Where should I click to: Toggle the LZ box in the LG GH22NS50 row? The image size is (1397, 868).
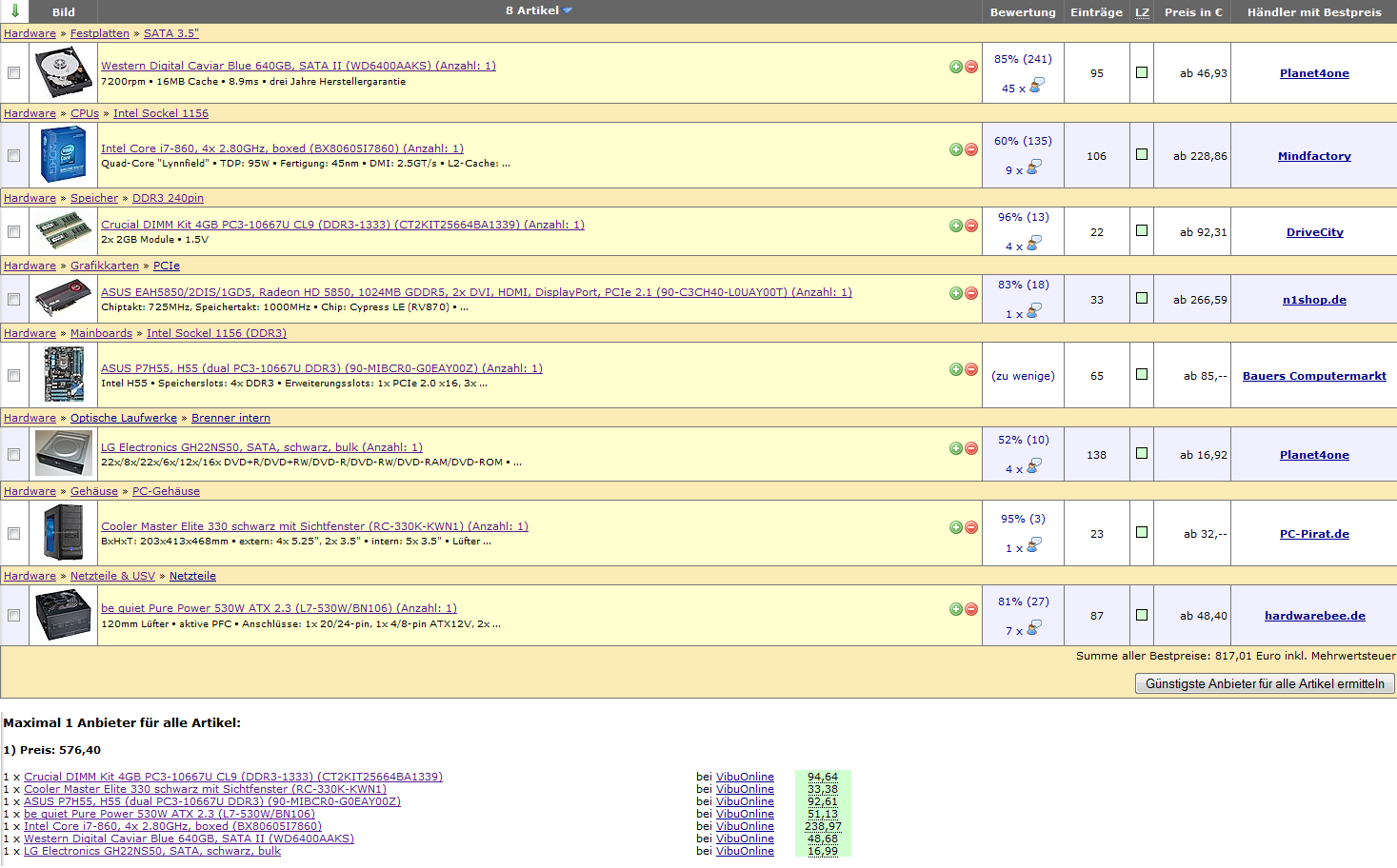[1142, 454]
